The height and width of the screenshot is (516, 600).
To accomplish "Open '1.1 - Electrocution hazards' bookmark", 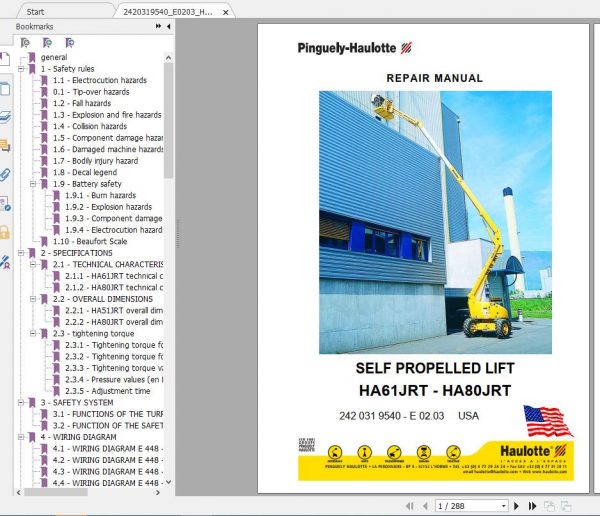I will click(100, 80).
